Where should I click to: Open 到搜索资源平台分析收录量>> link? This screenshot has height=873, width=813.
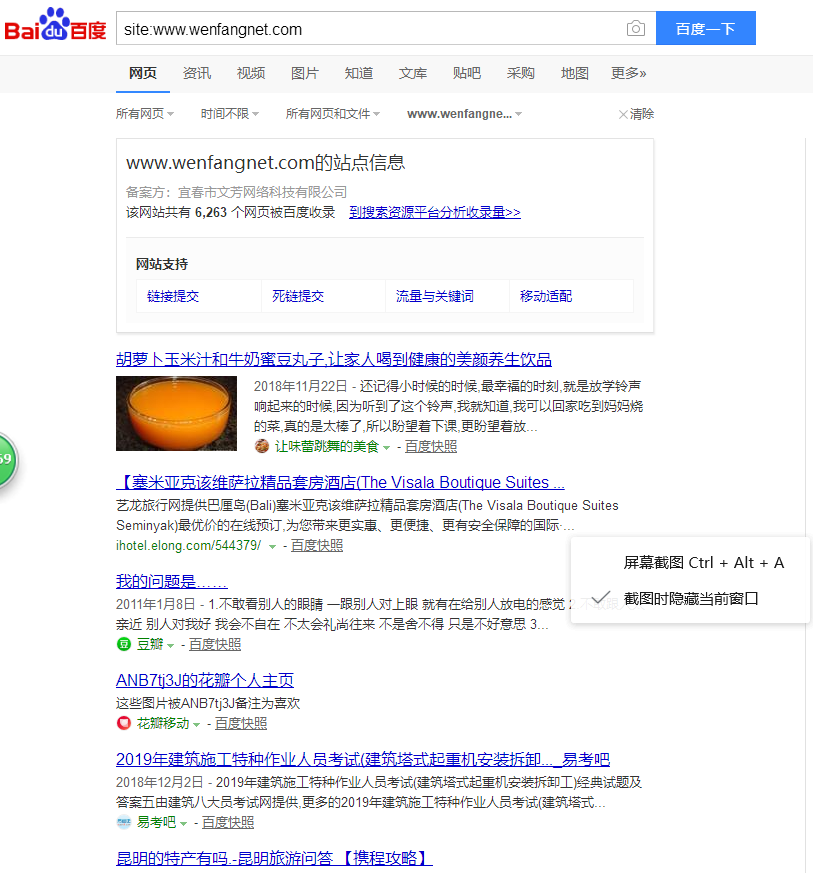point(435,212)
